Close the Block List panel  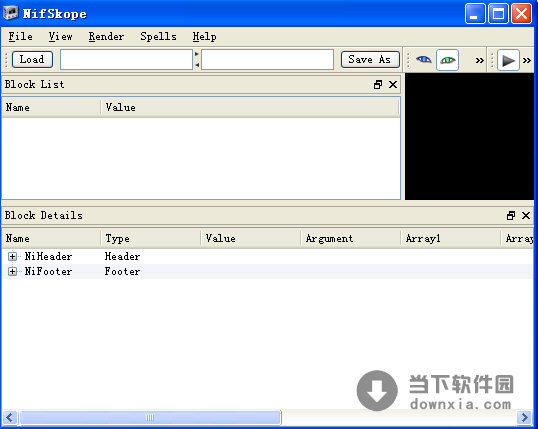pyautogui.click(x=393, y=84)
